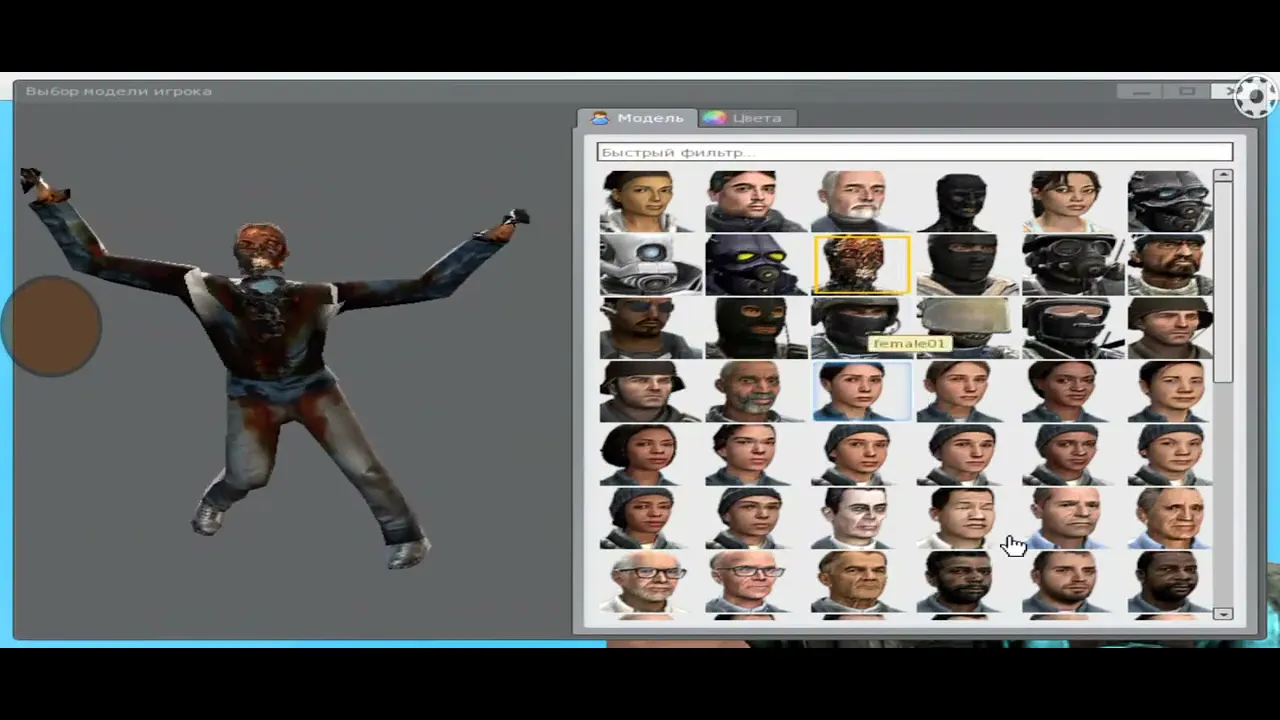The height and width of the screenshot is (720, 1280).
Task: Select the dark-skinned woman with bob haircut, no beanie
Action: (651, 455)
